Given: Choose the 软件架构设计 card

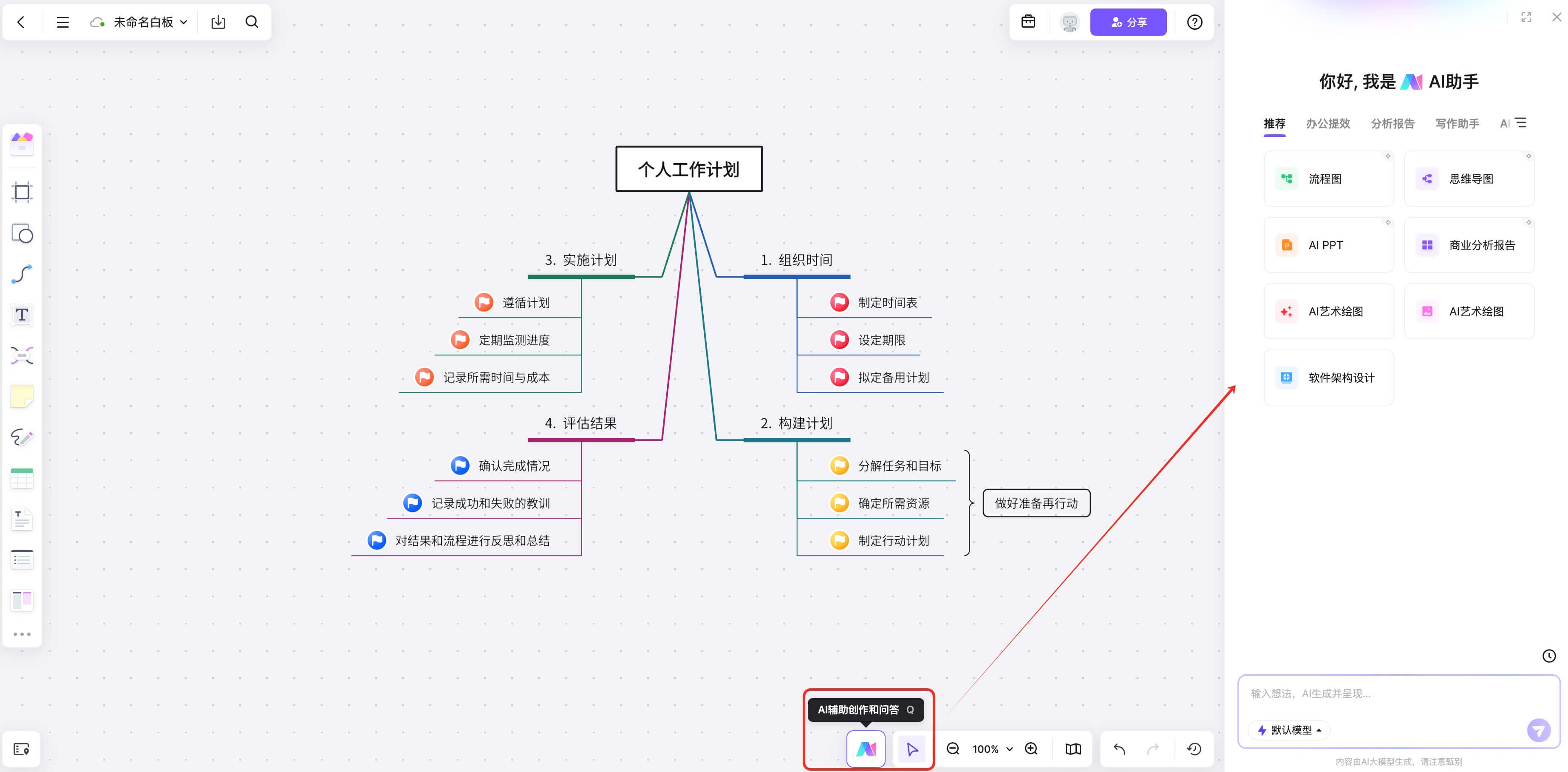Looking at the screenshot, I should click(x=1328, y=378).
